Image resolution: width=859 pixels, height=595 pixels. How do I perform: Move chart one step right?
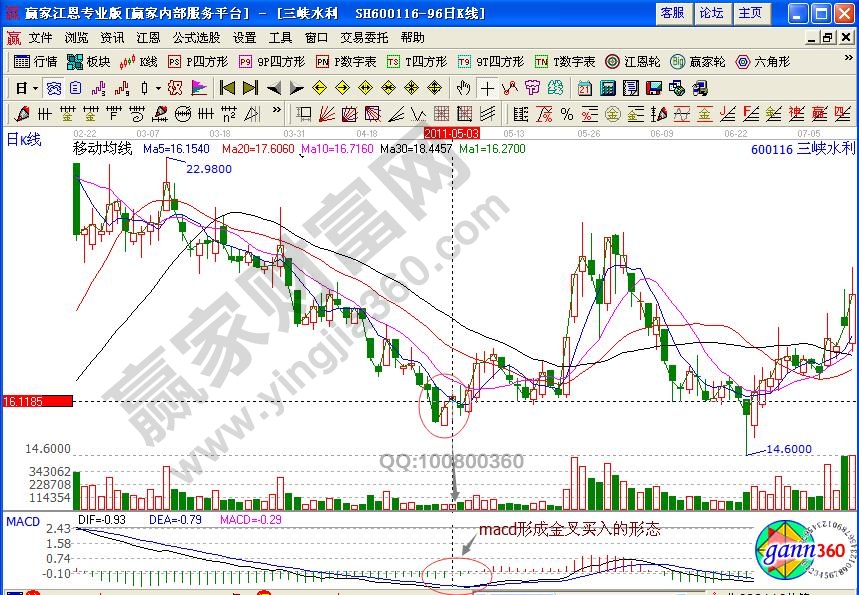[296, 88]
